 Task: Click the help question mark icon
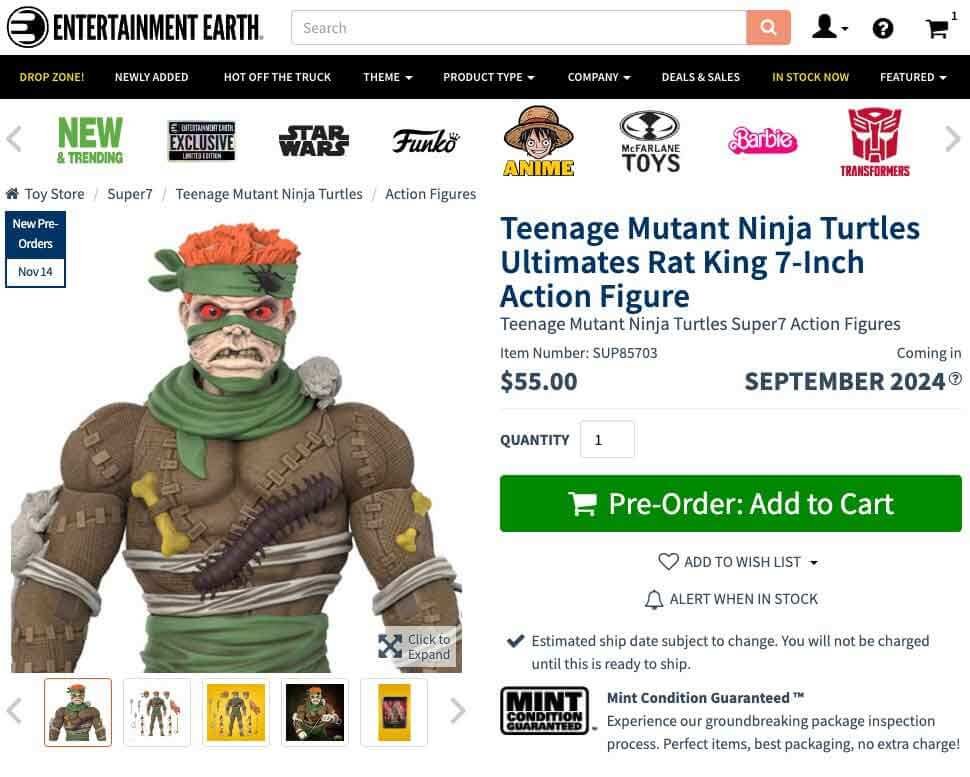pyautogui.click(x=883, y=28)
